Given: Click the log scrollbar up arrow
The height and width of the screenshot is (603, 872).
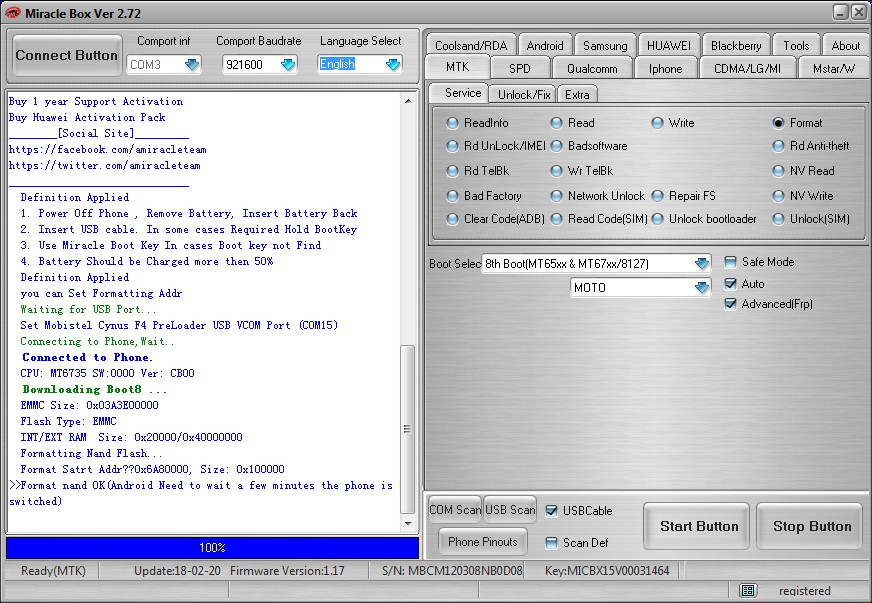Looking at the screenshot, I should tap(408, 101).
